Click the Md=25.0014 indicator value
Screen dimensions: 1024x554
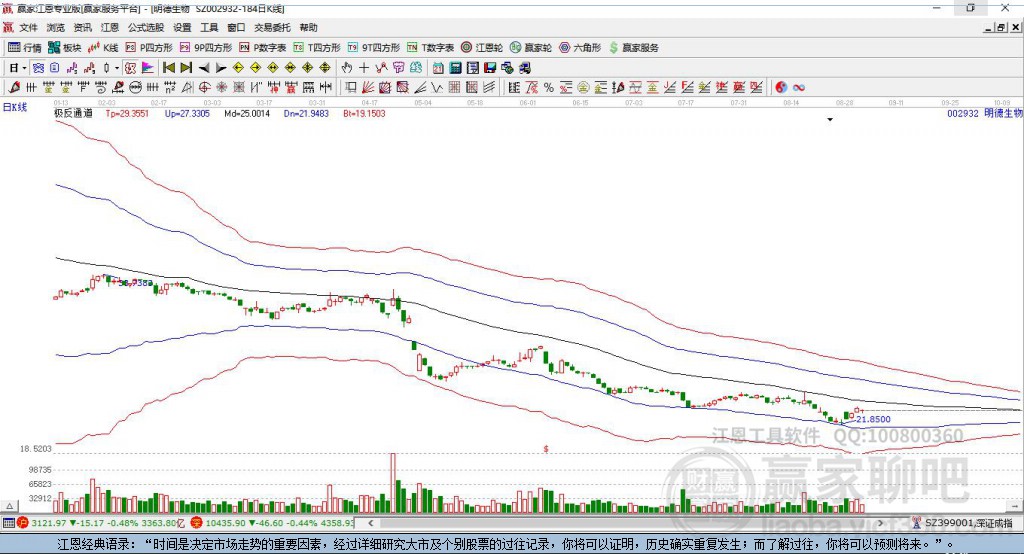click(247, 113)
